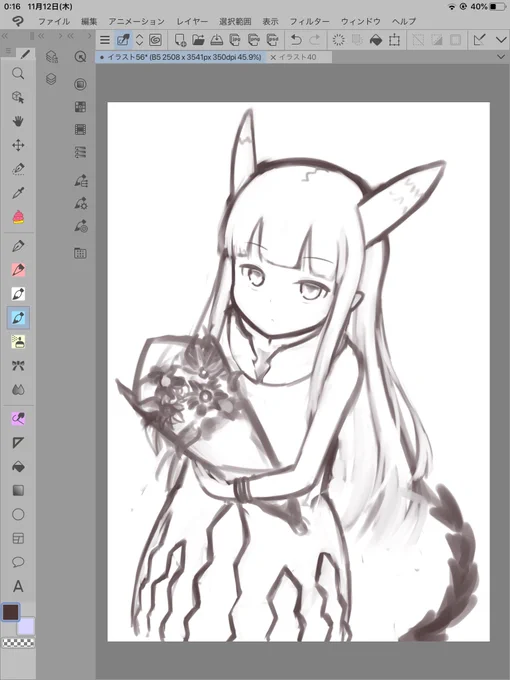Click the Fill bucket icon in command bar
The image size is (510, 680).
click(376, 40)
